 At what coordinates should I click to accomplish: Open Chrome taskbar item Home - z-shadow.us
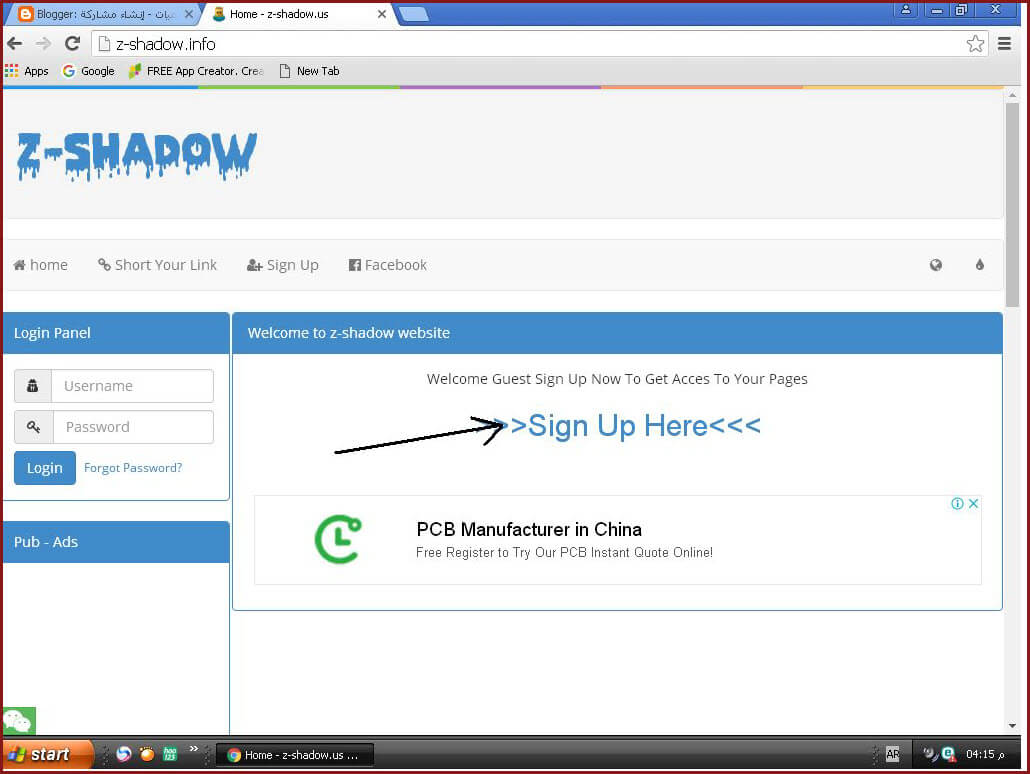[295, 755]
